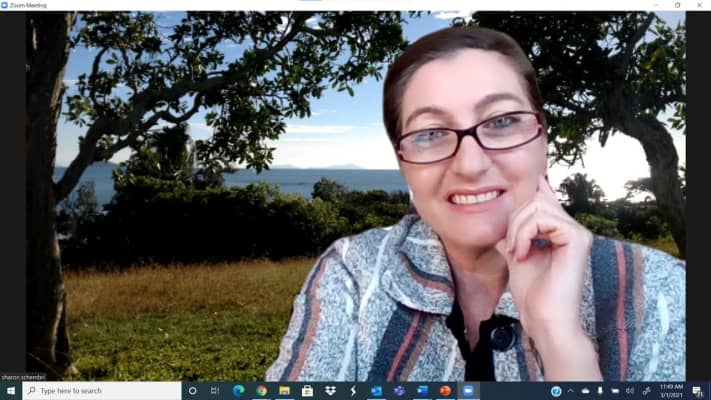Expand the hidden system tray icons
Screen dimensions: 711x400
tap(570, 391)
